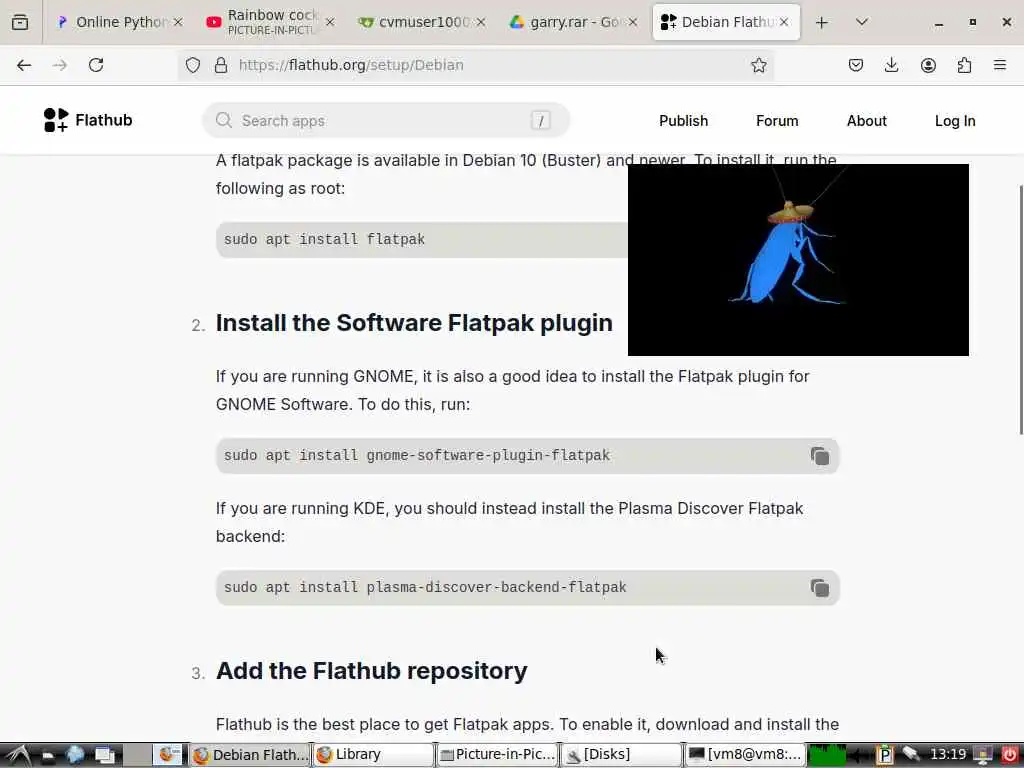Click the 'Install the Software Flatpak plugin' heading
This screenshot has width=1024, height=768.
click(x=414, y=323)
